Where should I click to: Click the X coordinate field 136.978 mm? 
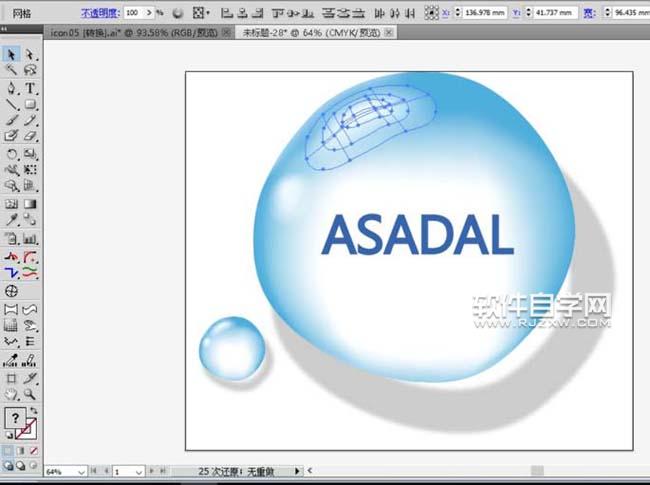click(484, 12)
